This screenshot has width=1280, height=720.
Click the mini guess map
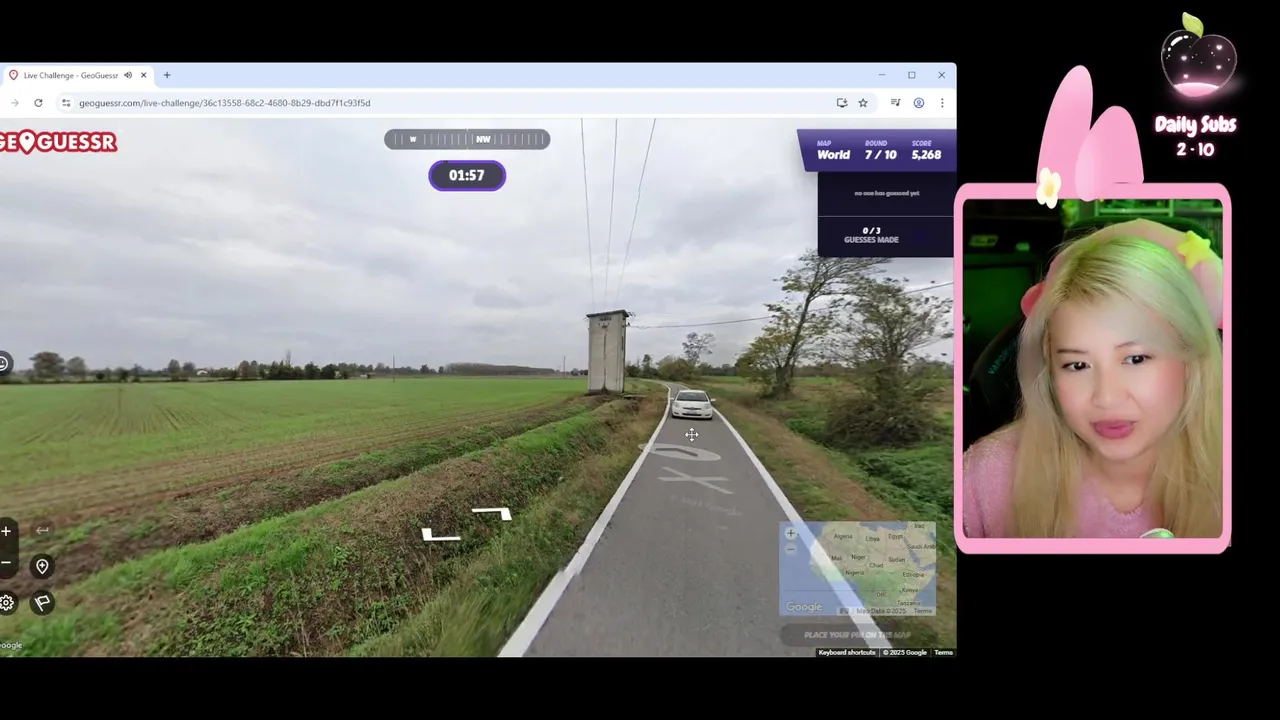pyautogui.click(x=858, y=569)
